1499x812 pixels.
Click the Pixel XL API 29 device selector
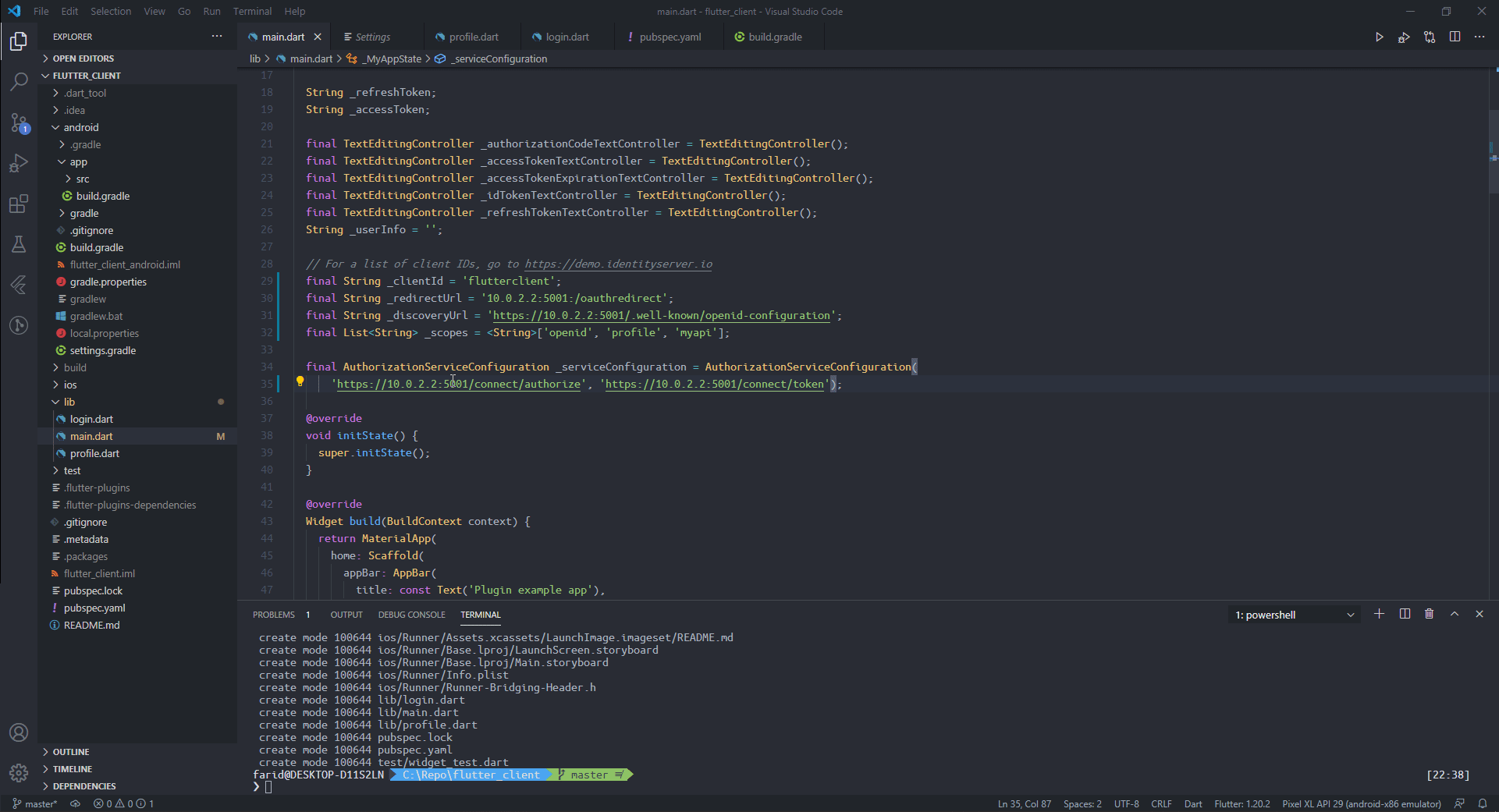pyautogui.click(x=1361, y=803)
